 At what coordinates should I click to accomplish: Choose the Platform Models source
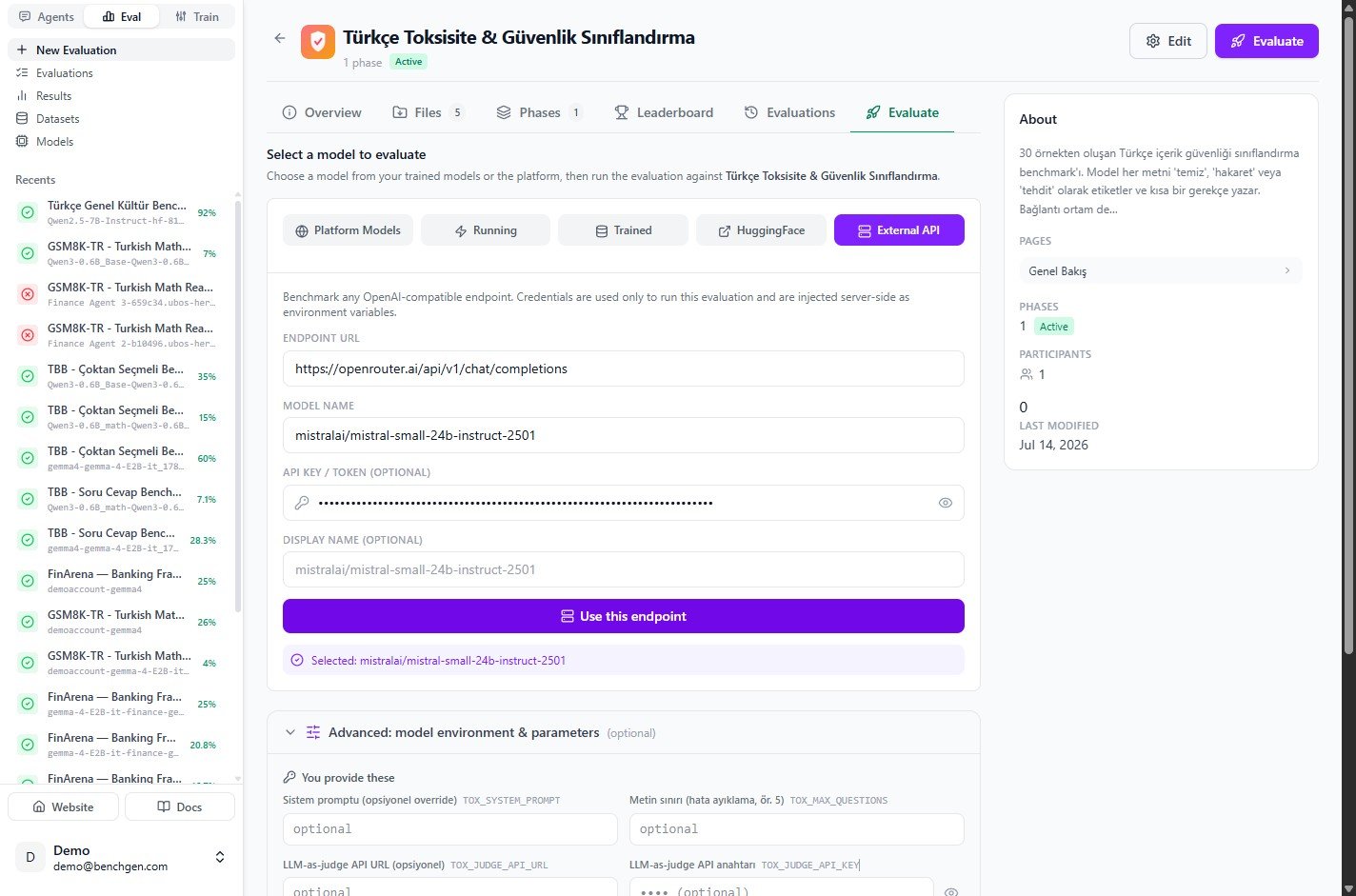click(348, 230)
